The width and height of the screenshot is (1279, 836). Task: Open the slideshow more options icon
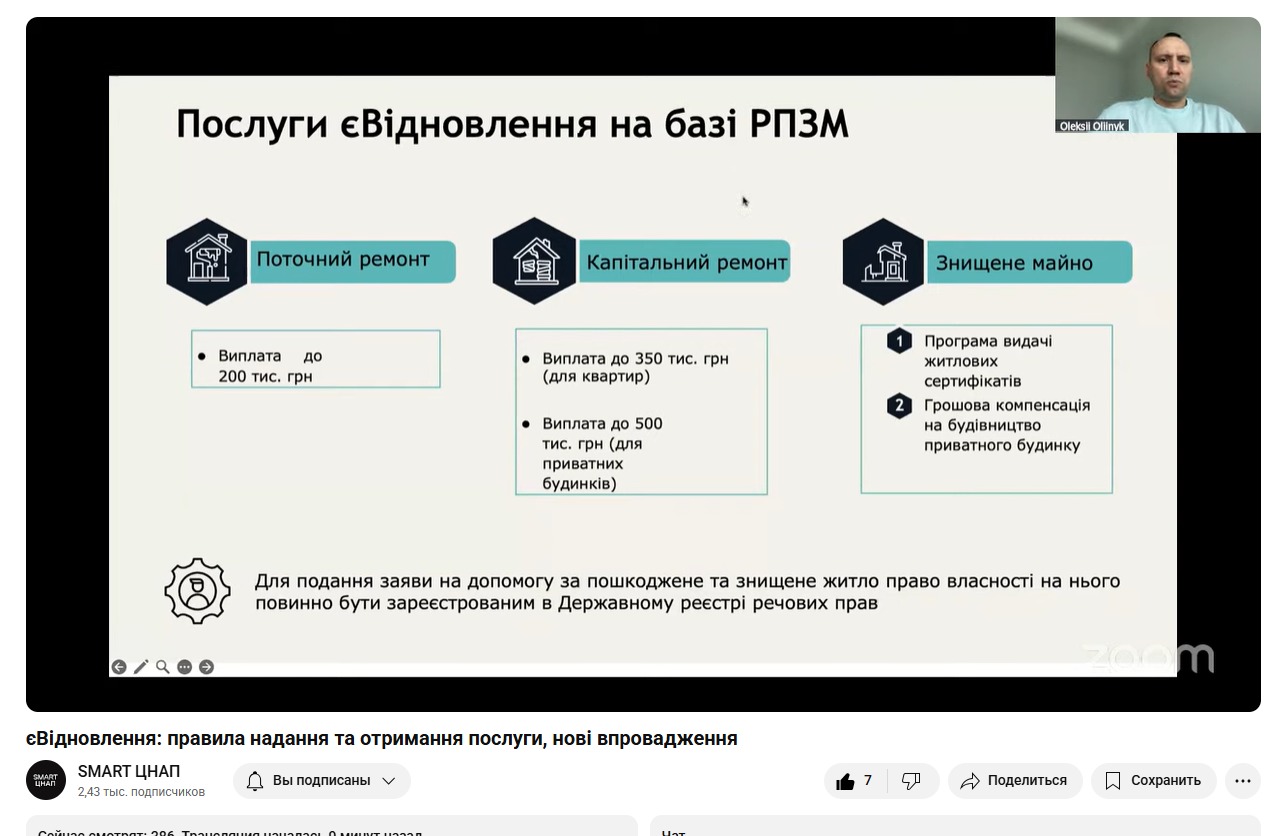coord(185,667)
